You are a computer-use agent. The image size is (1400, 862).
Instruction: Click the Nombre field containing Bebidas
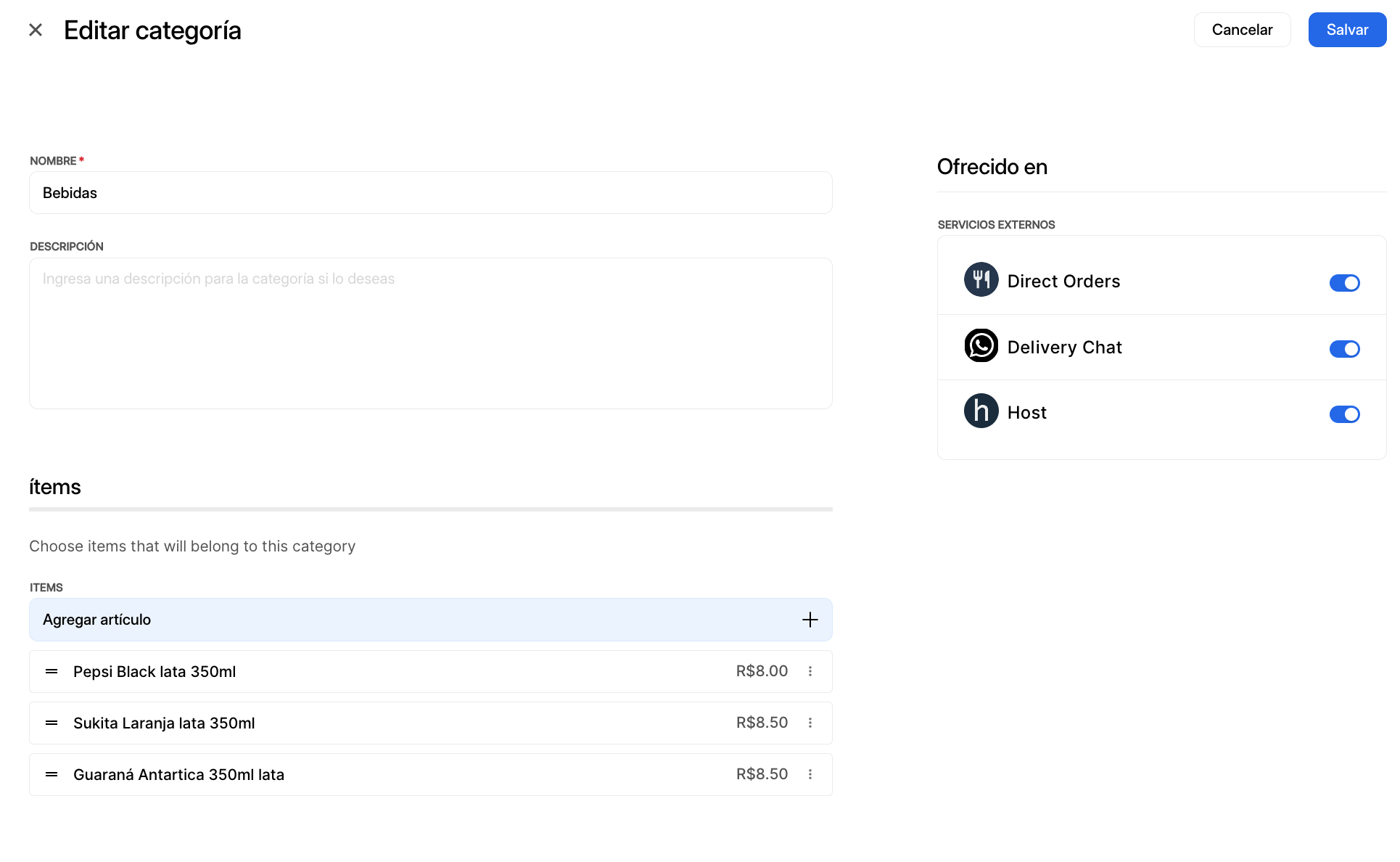point(430,193)
